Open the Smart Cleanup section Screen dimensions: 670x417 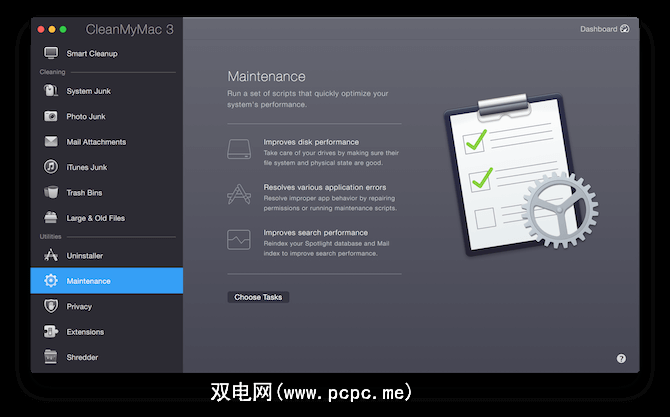(x=107, y=53)
